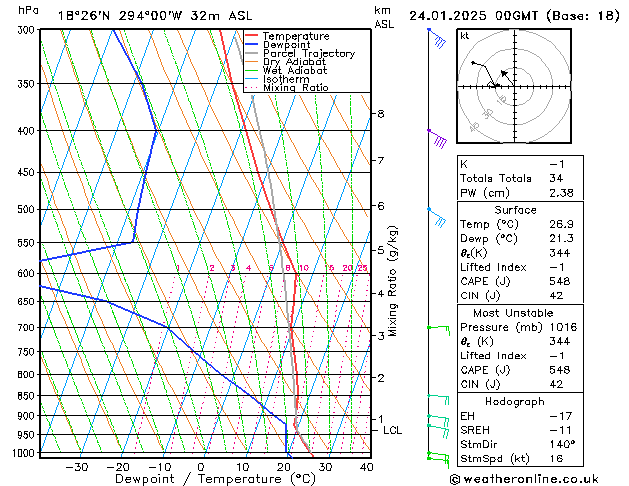Click the Mixing Ratio (g/kg) axis title
This screenshot has width=629, height=486.
(x=392, y=281)
